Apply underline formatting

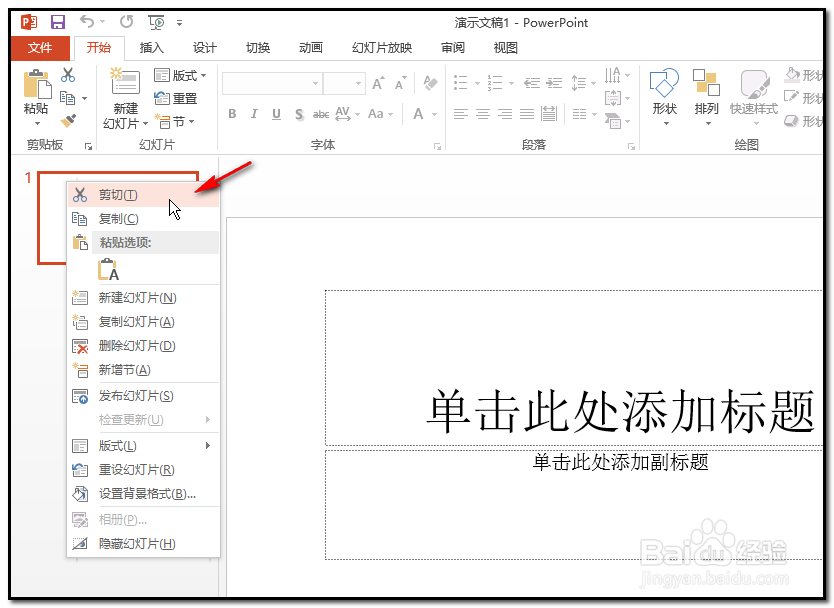click(276, 113)
